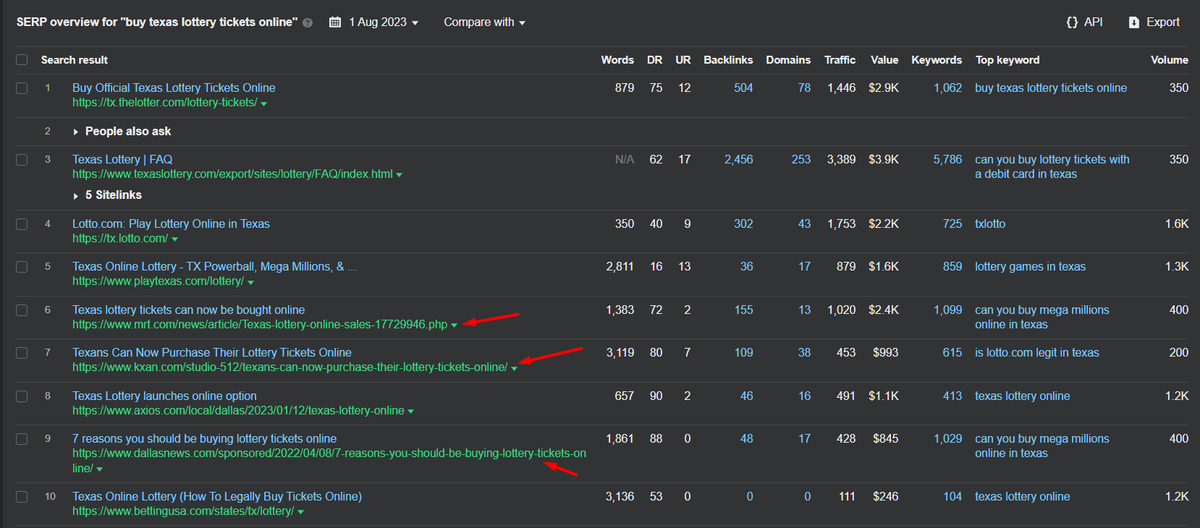
Task: Sort by the Keywords column header
Action: click(937, 60)
